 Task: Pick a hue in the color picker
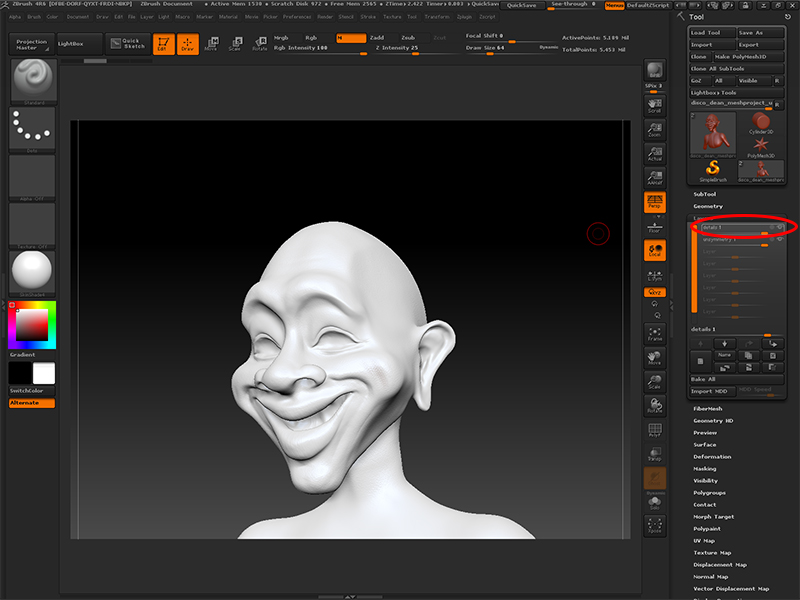point(32,325)
